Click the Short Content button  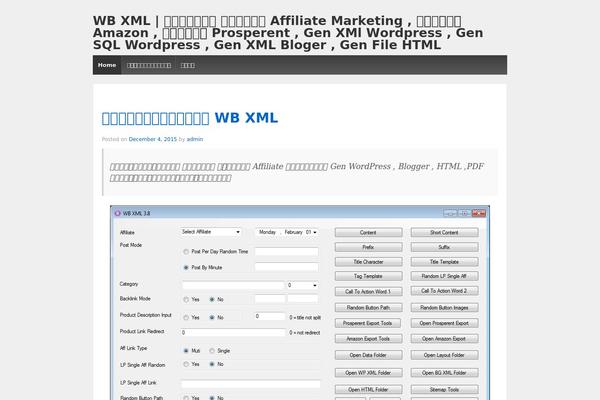444,232
